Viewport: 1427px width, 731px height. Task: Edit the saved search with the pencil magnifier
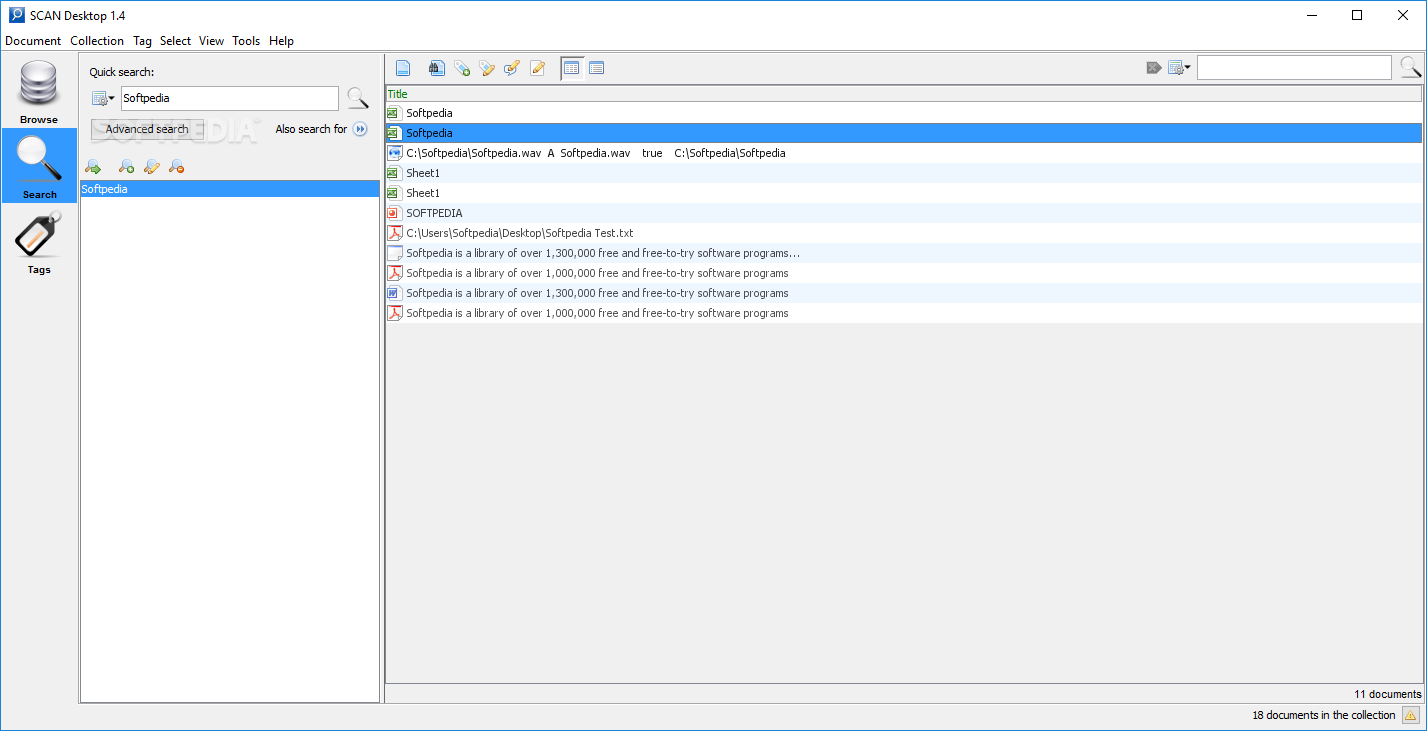(x=152, y=167)
